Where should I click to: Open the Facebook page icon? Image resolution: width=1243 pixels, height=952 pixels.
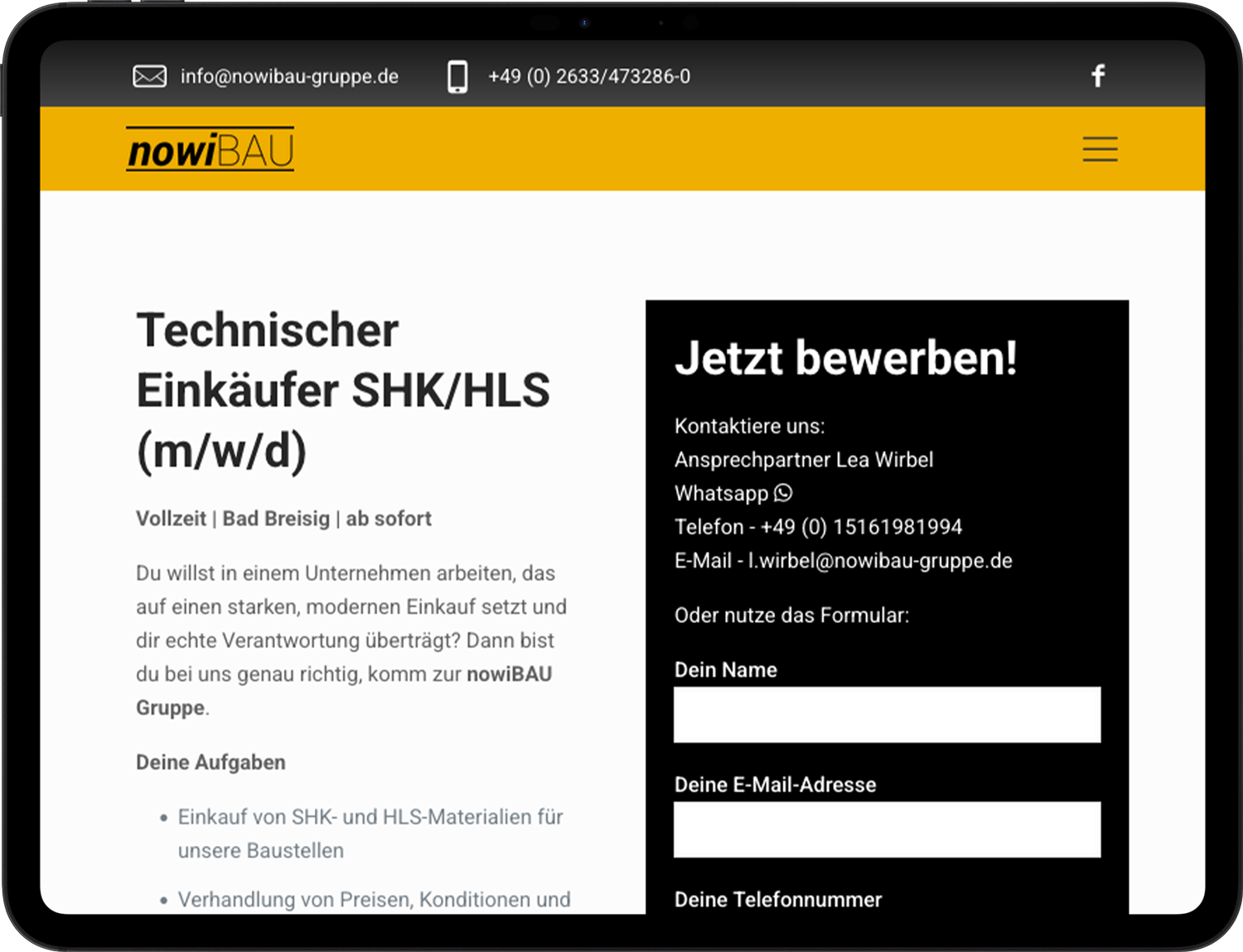[x=1098, y=76]
